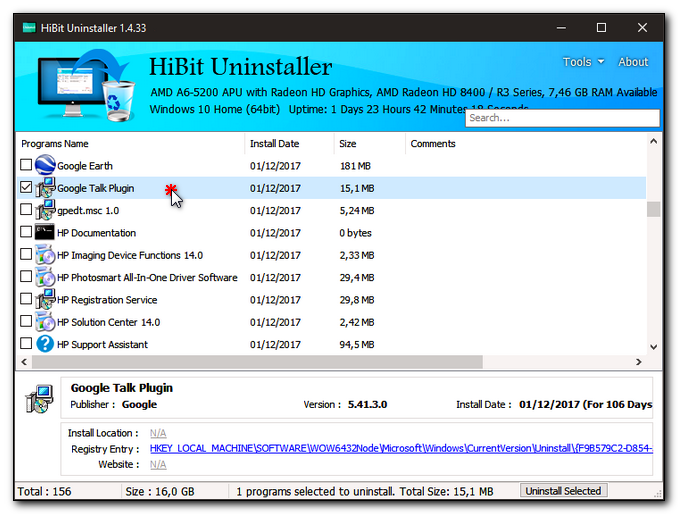Click the HP Documentation console icon

[x=45, y=232]
